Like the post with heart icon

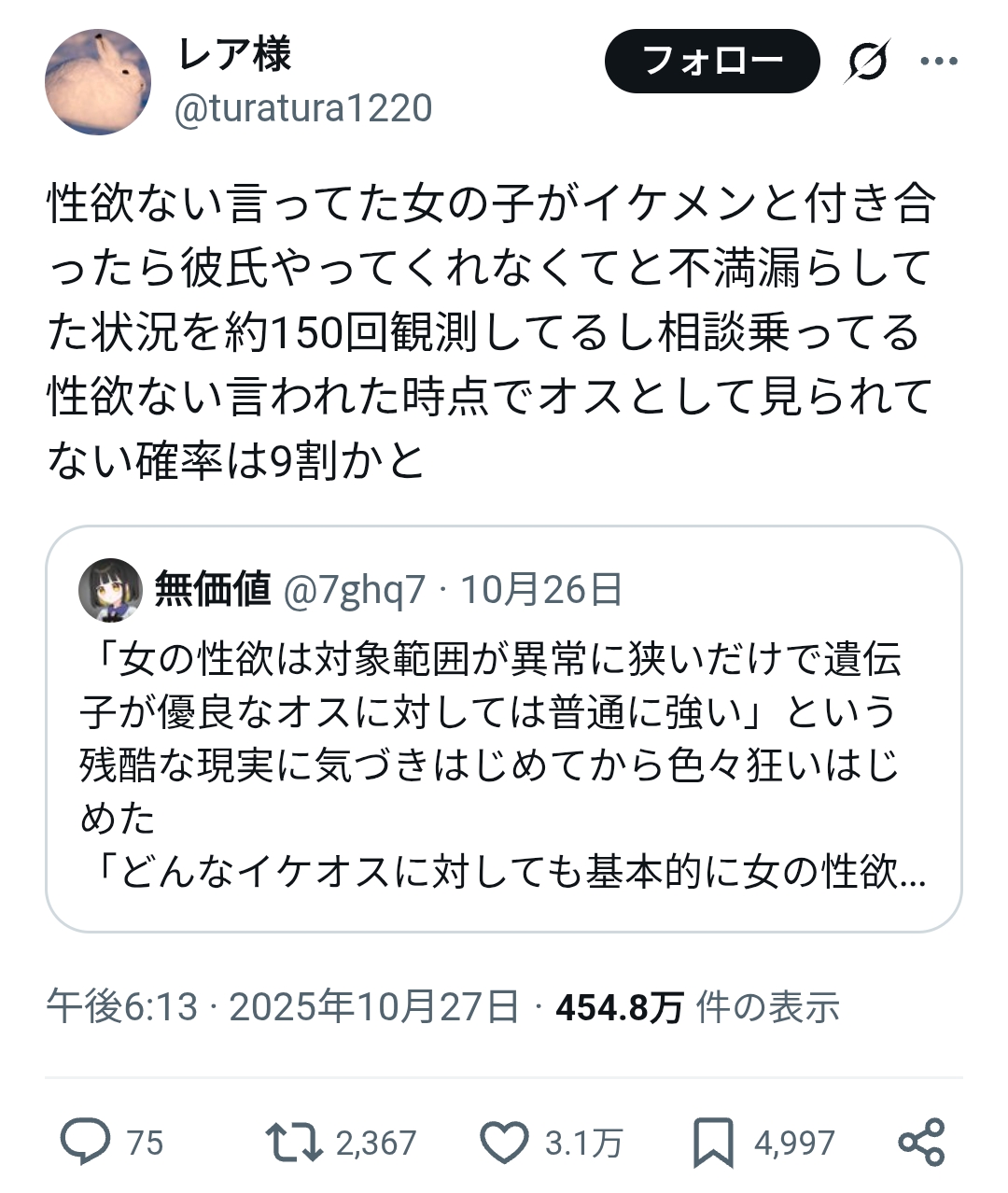[504, 1142]
